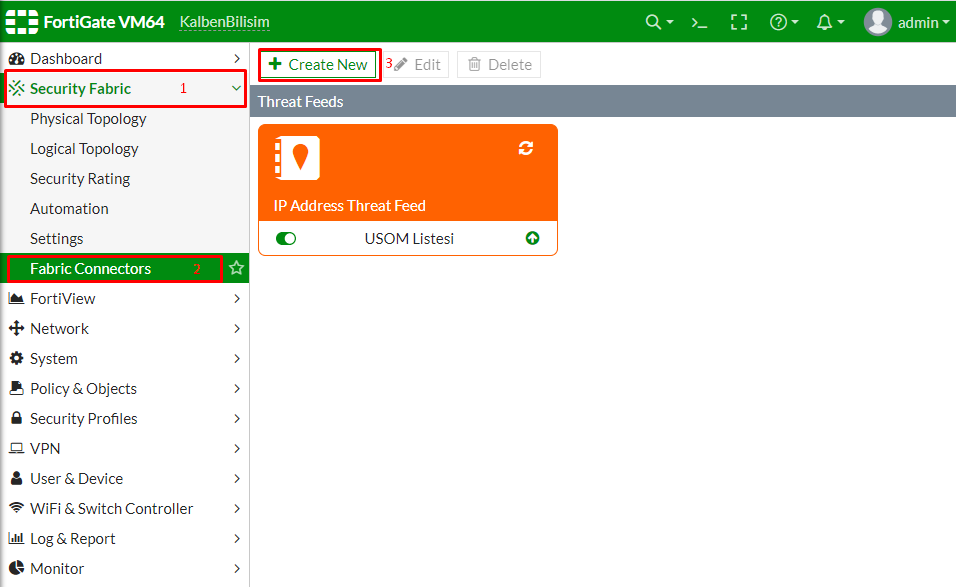
Task: Click Create New button
Action: [x=318, y=65]
